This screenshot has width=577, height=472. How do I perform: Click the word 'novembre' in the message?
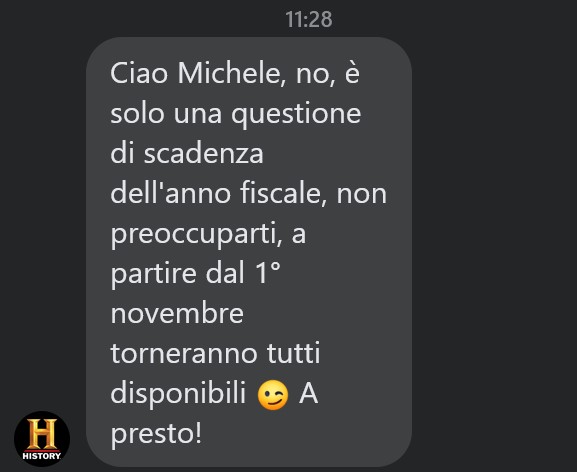[x=177, y=313]
